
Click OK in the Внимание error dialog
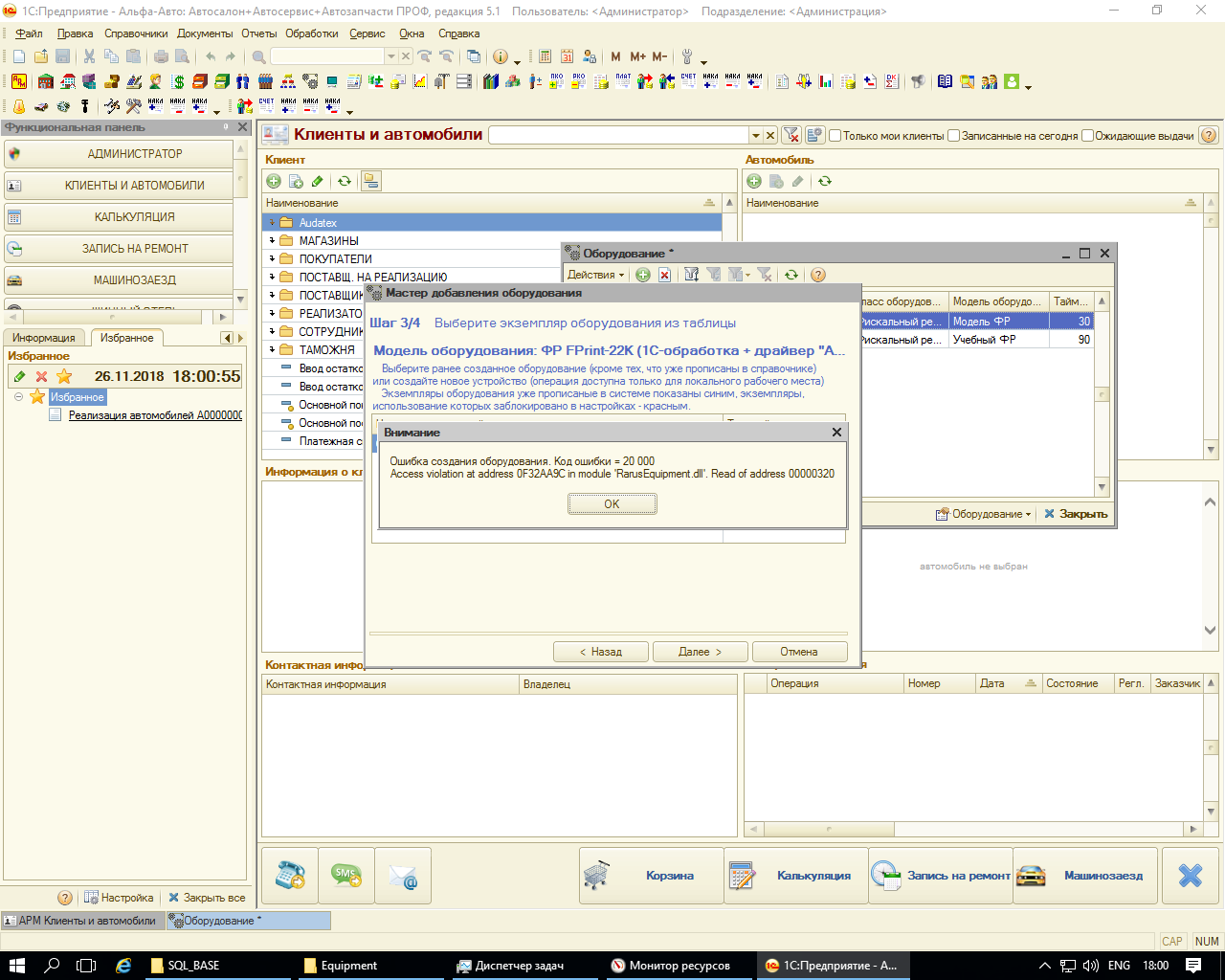pos(612,503)
